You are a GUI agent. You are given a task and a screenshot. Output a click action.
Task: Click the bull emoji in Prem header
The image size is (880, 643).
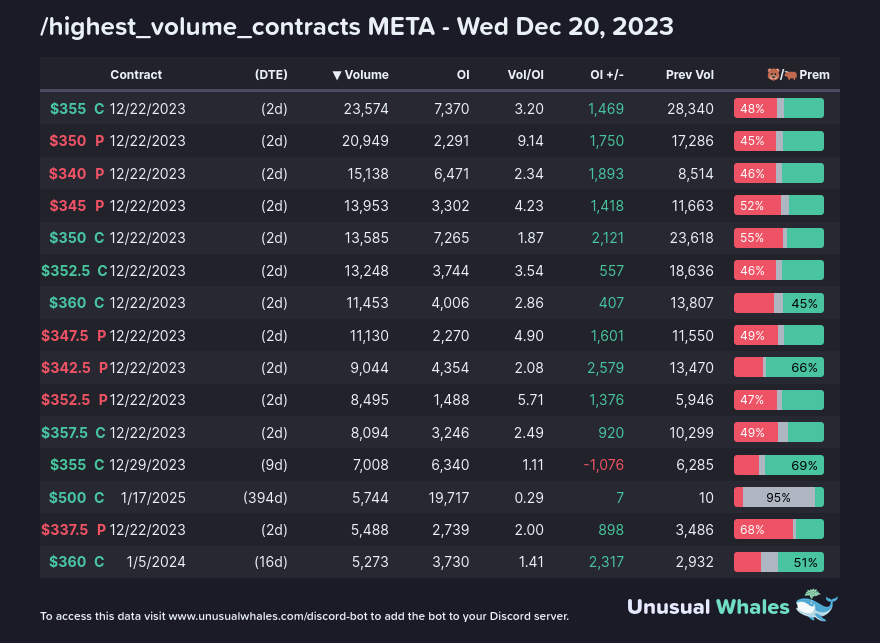[789, 75]
